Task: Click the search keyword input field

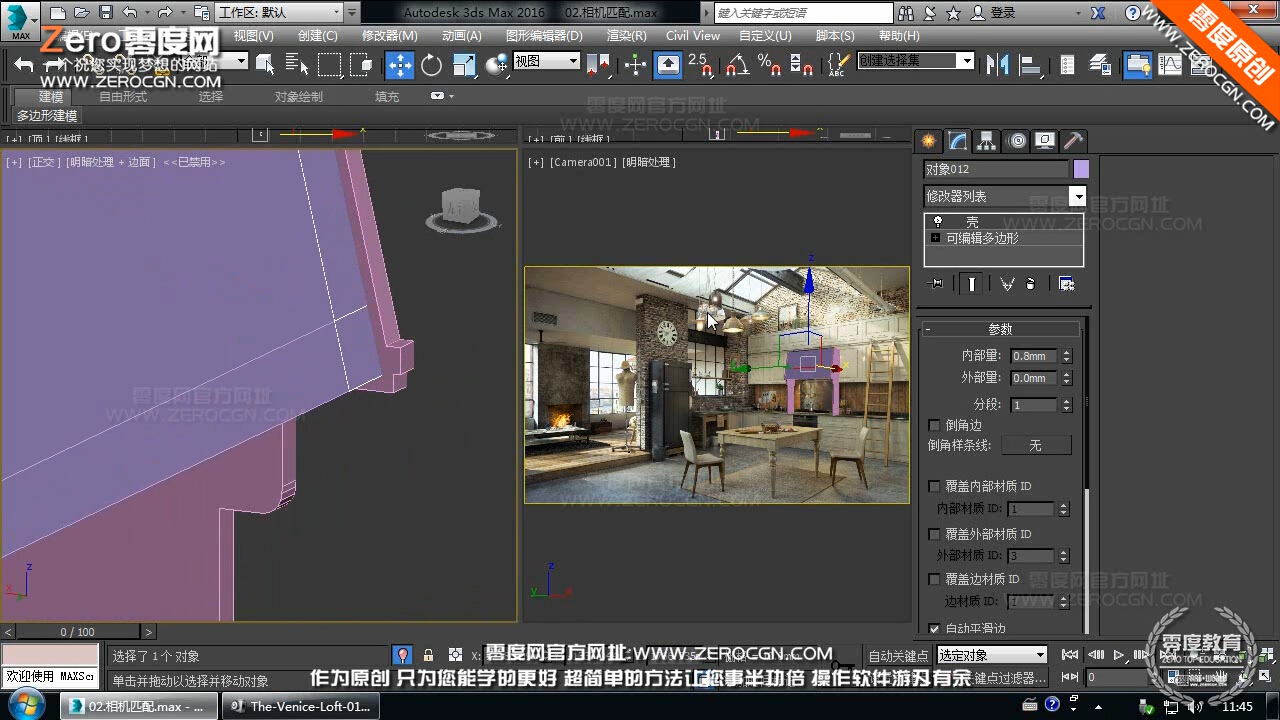Action: [x=803, y=13]
